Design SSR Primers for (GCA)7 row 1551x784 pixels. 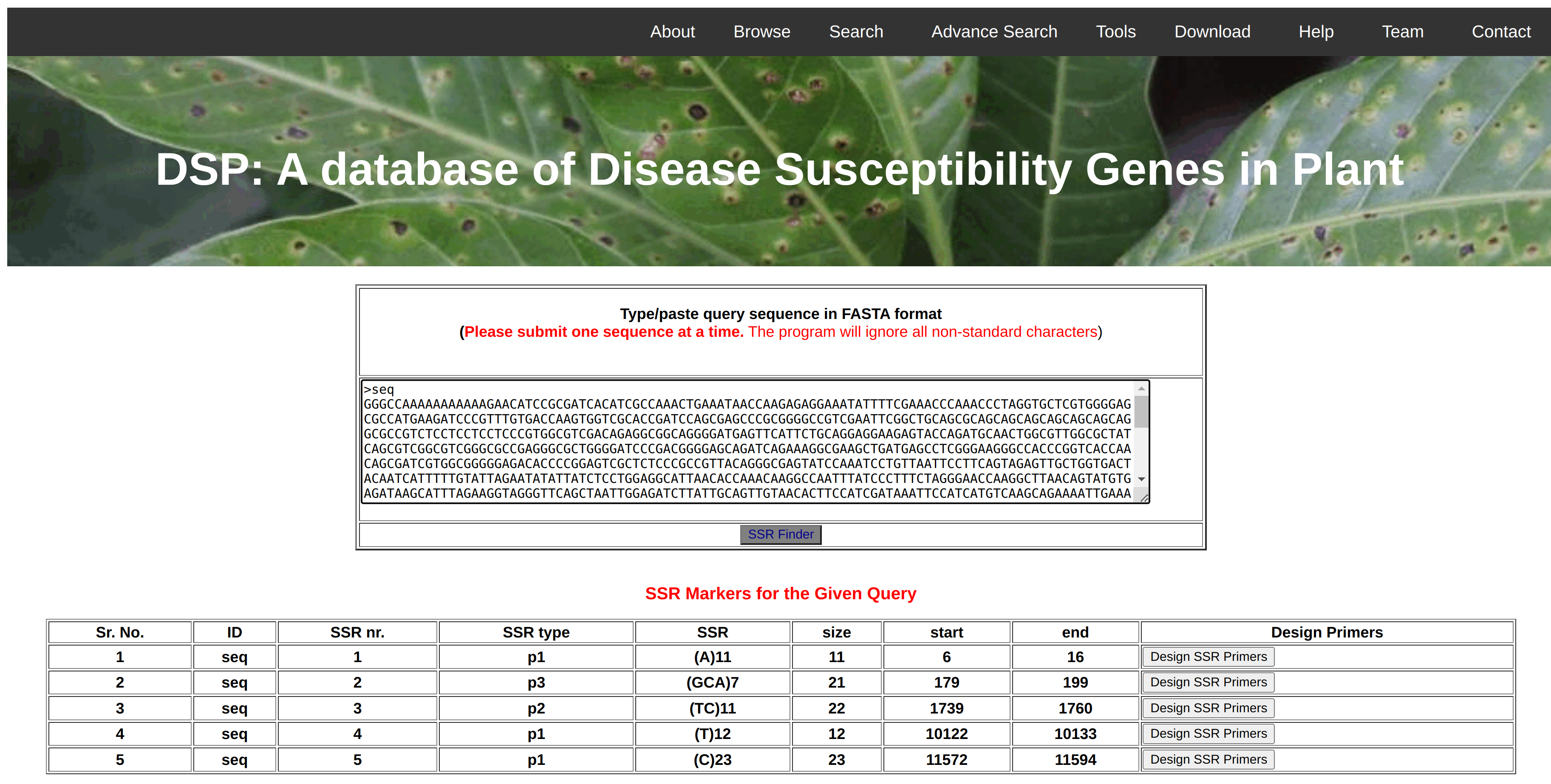click(1208, 682)
